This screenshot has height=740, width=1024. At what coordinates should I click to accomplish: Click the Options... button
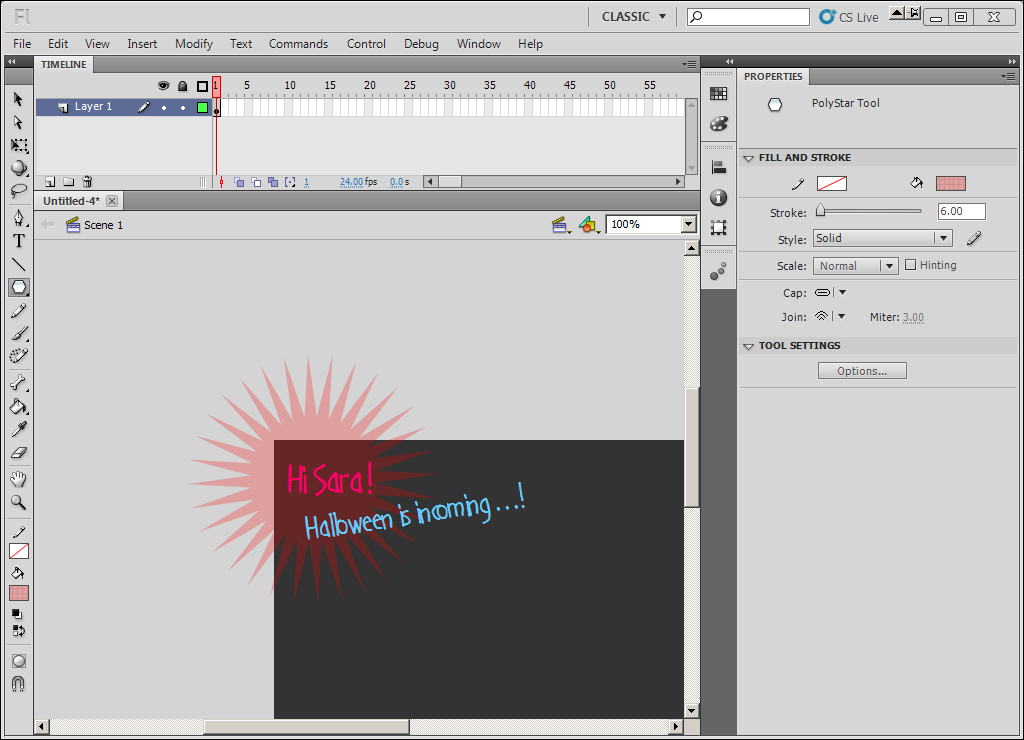coord(862,371)
